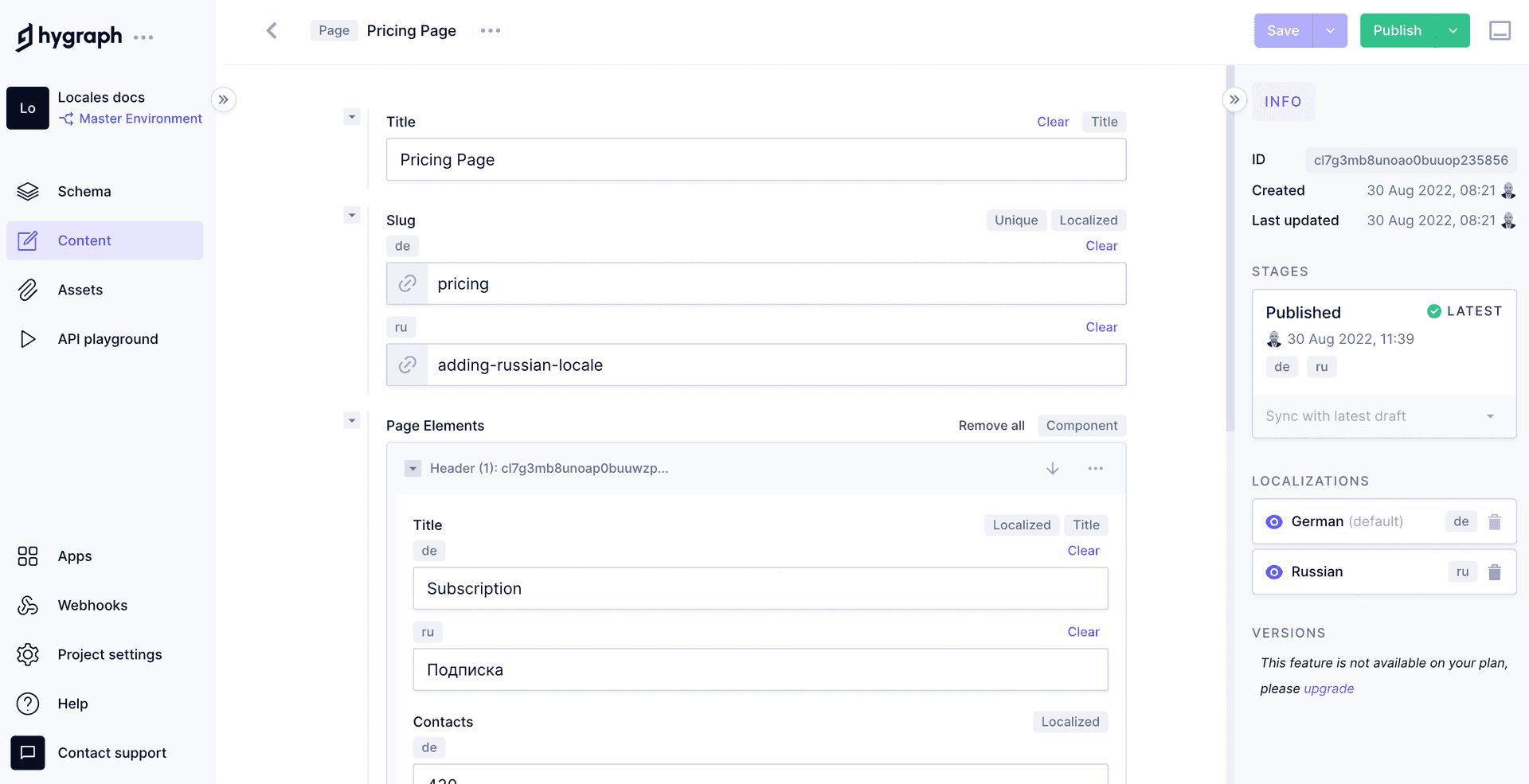Screen dimensions: 1529x784
Task: Click Remove all page elements
Action: coord(991,426)
